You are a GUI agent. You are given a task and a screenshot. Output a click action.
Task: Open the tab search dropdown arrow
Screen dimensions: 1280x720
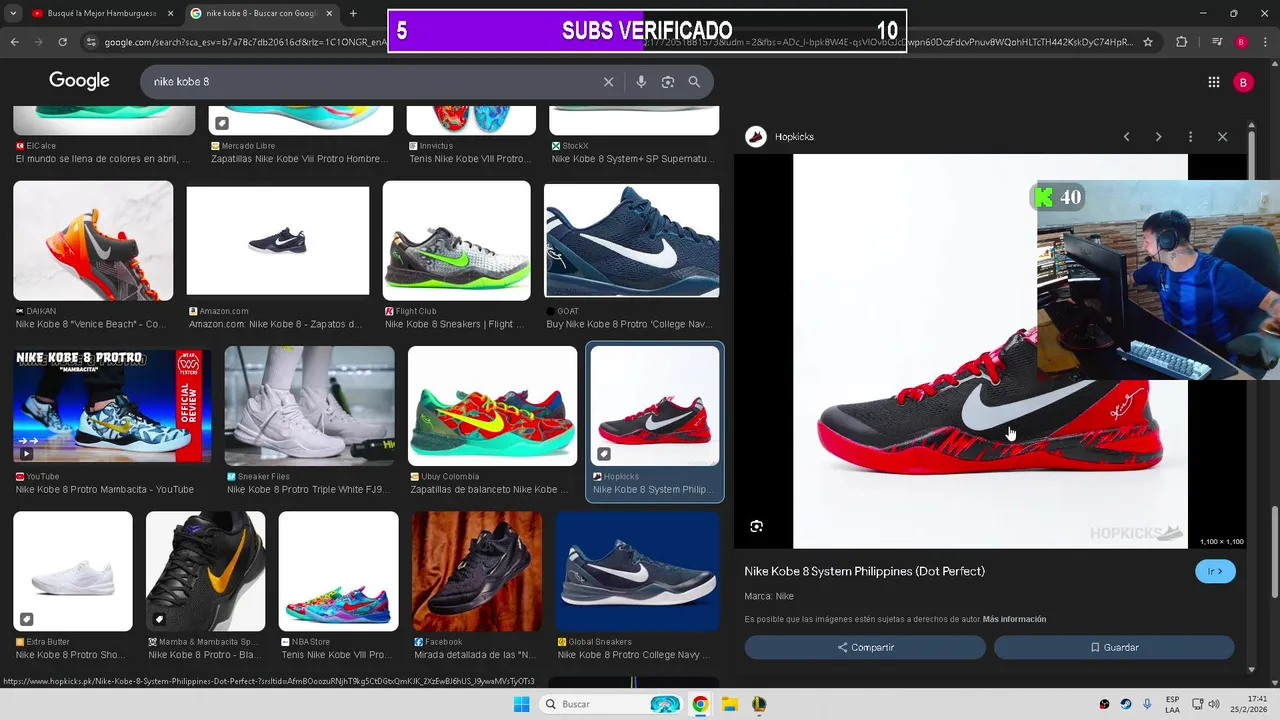tap(13, 13)
